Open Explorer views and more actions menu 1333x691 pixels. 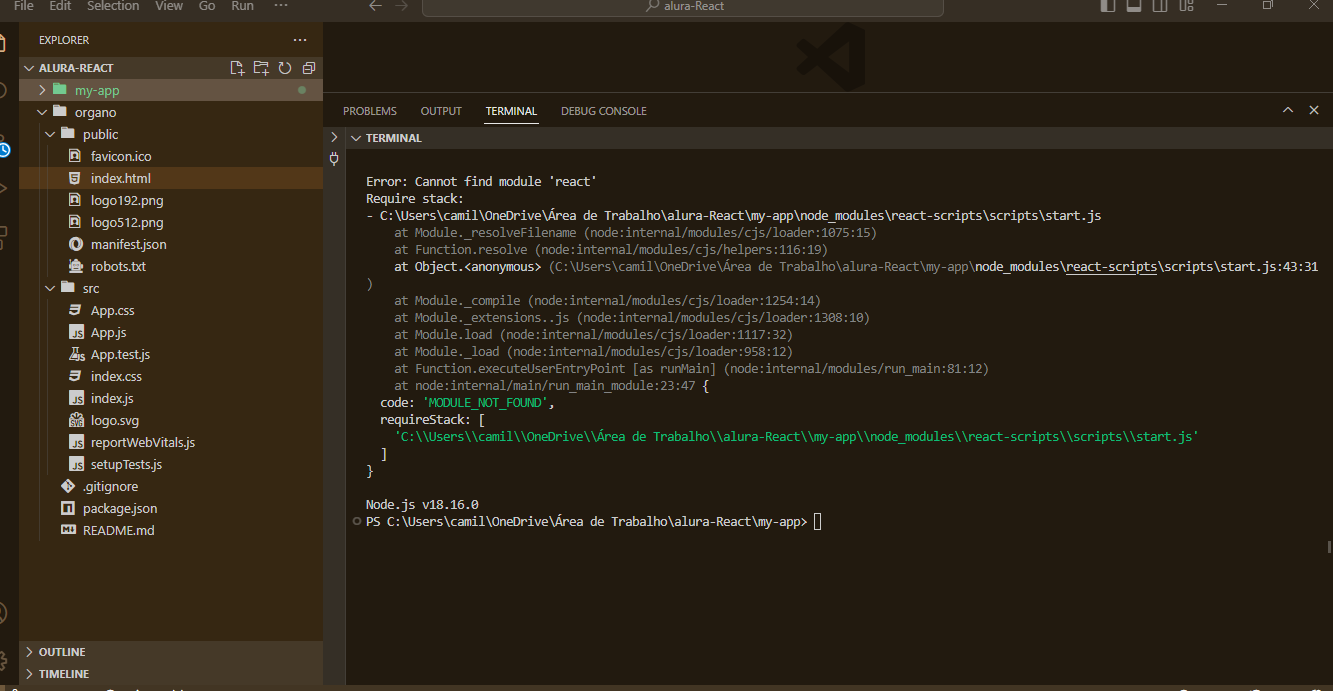[x=300, y=40]
